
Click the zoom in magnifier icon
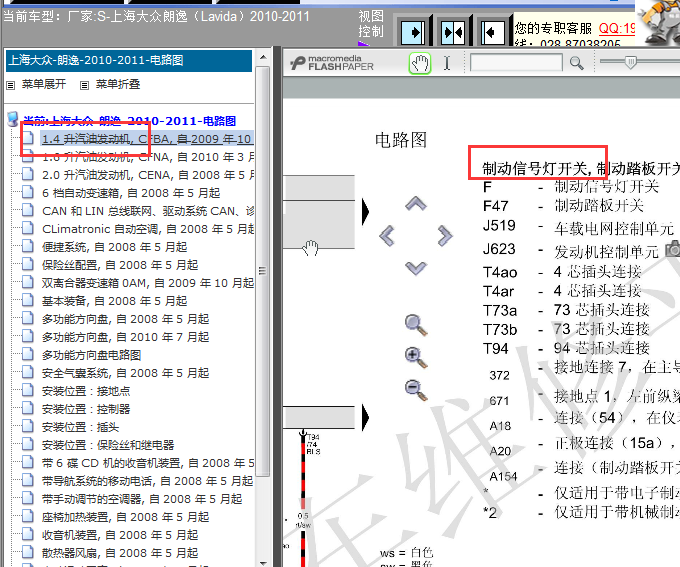click(416, 357)
